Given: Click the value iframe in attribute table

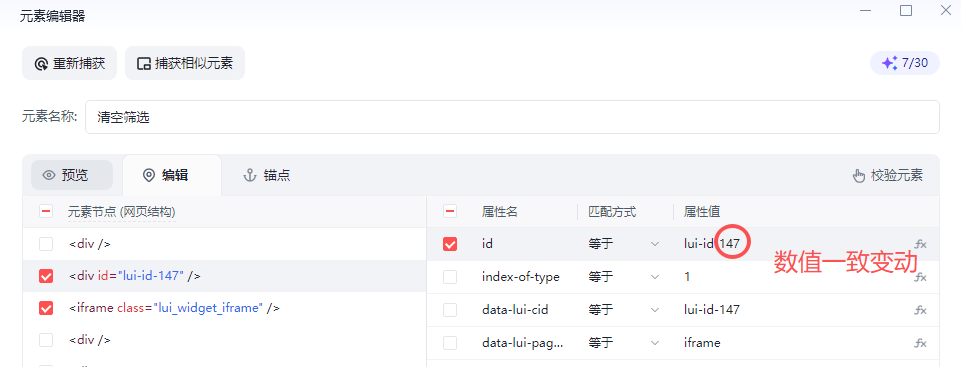Looking at the screenshot, I should click(x=702, y=343).
